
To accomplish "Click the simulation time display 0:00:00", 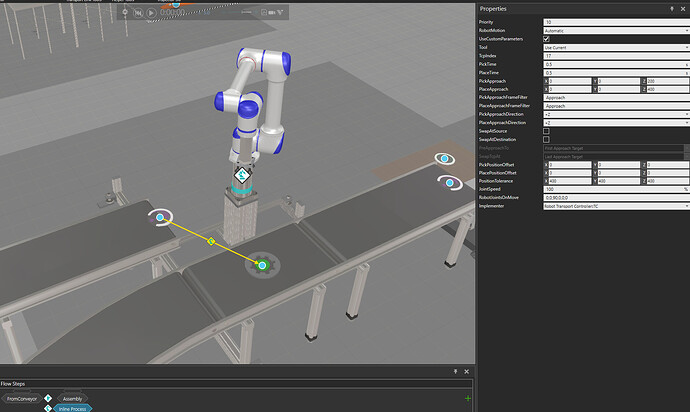I will 172,13.
